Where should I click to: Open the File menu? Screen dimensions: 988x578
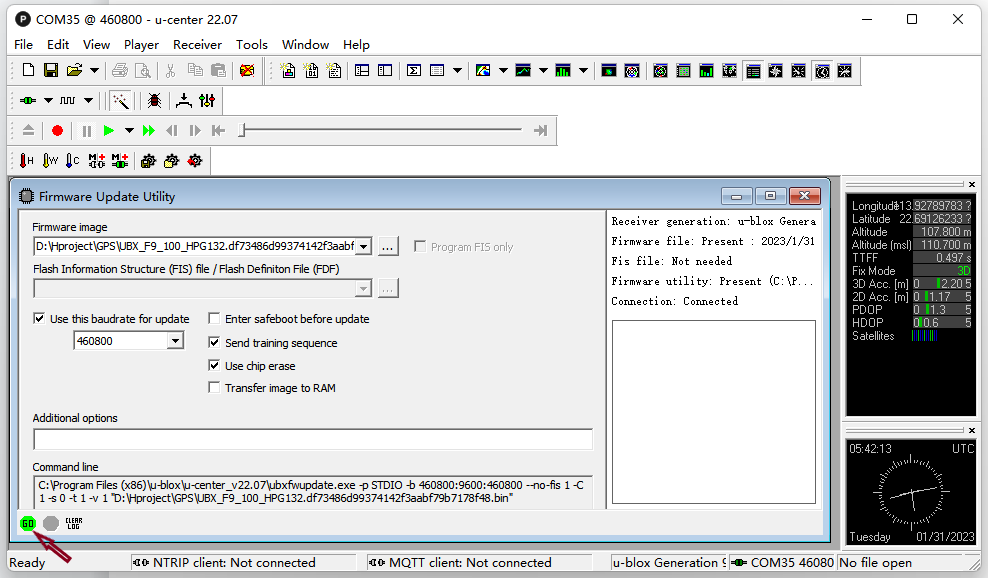(x=23, y=45)
